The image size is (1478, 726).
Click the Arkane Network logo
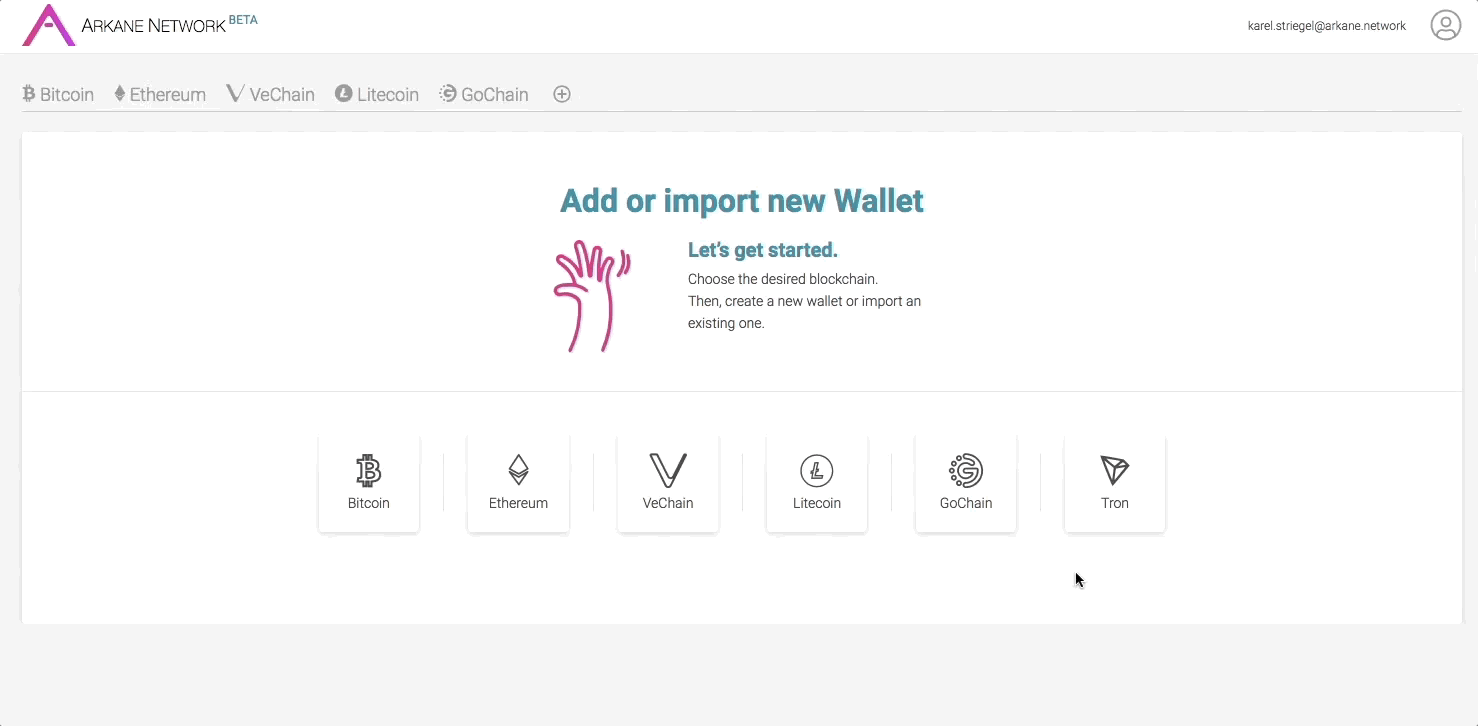click(x=49, y=25)
